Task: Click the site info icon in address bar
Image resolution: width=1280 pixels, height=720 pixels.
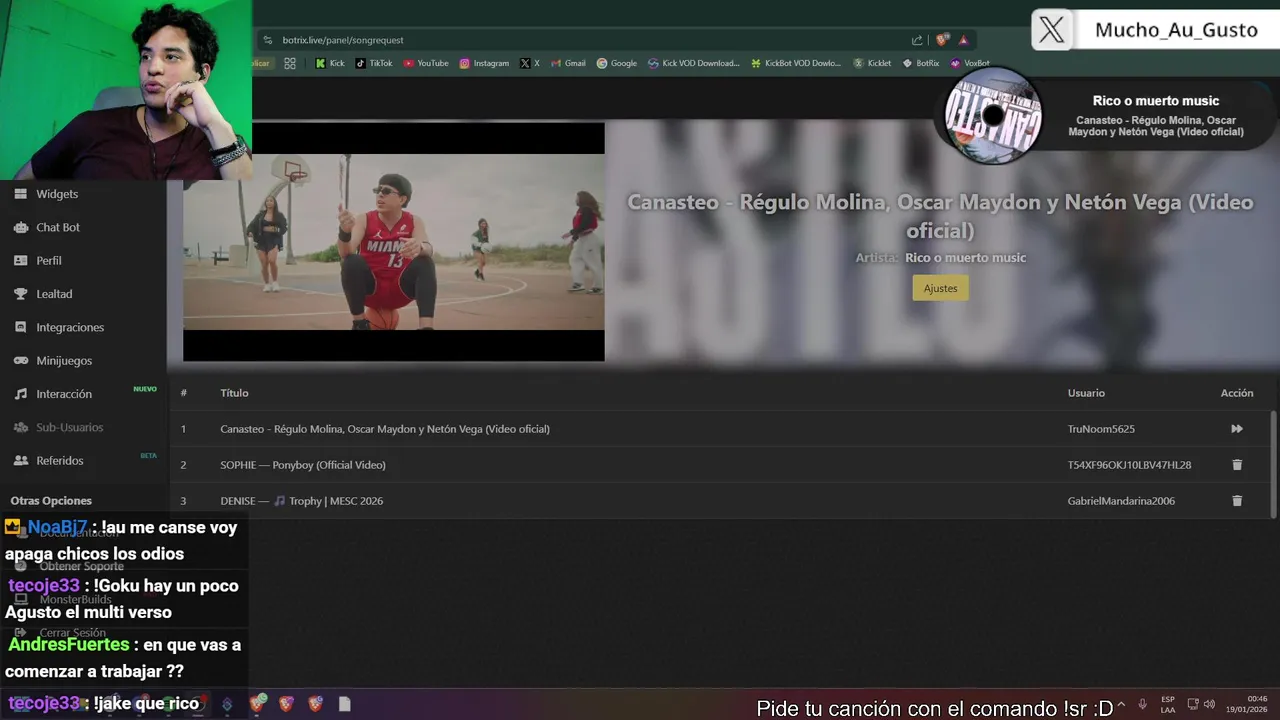Action: tap(267, 40)
